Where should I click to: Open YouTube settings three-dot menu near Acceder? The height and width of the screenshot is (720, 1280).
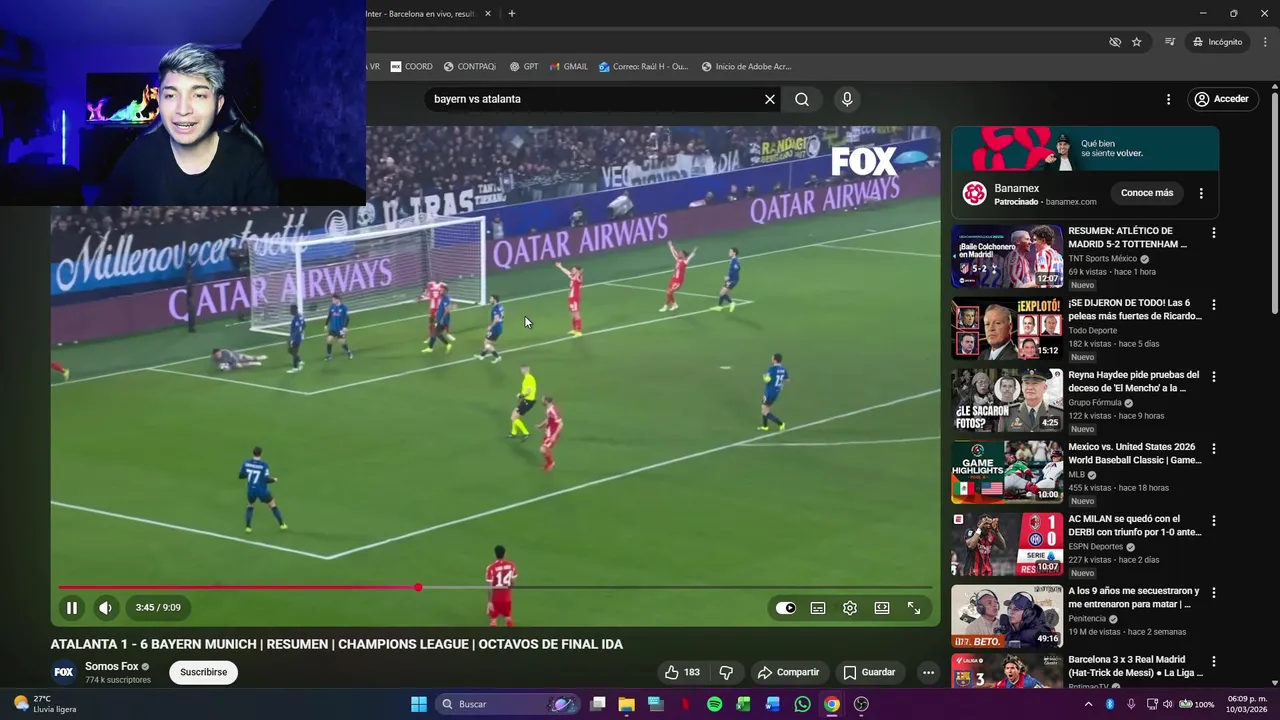pyautogui.click(x=1168, y=99)
